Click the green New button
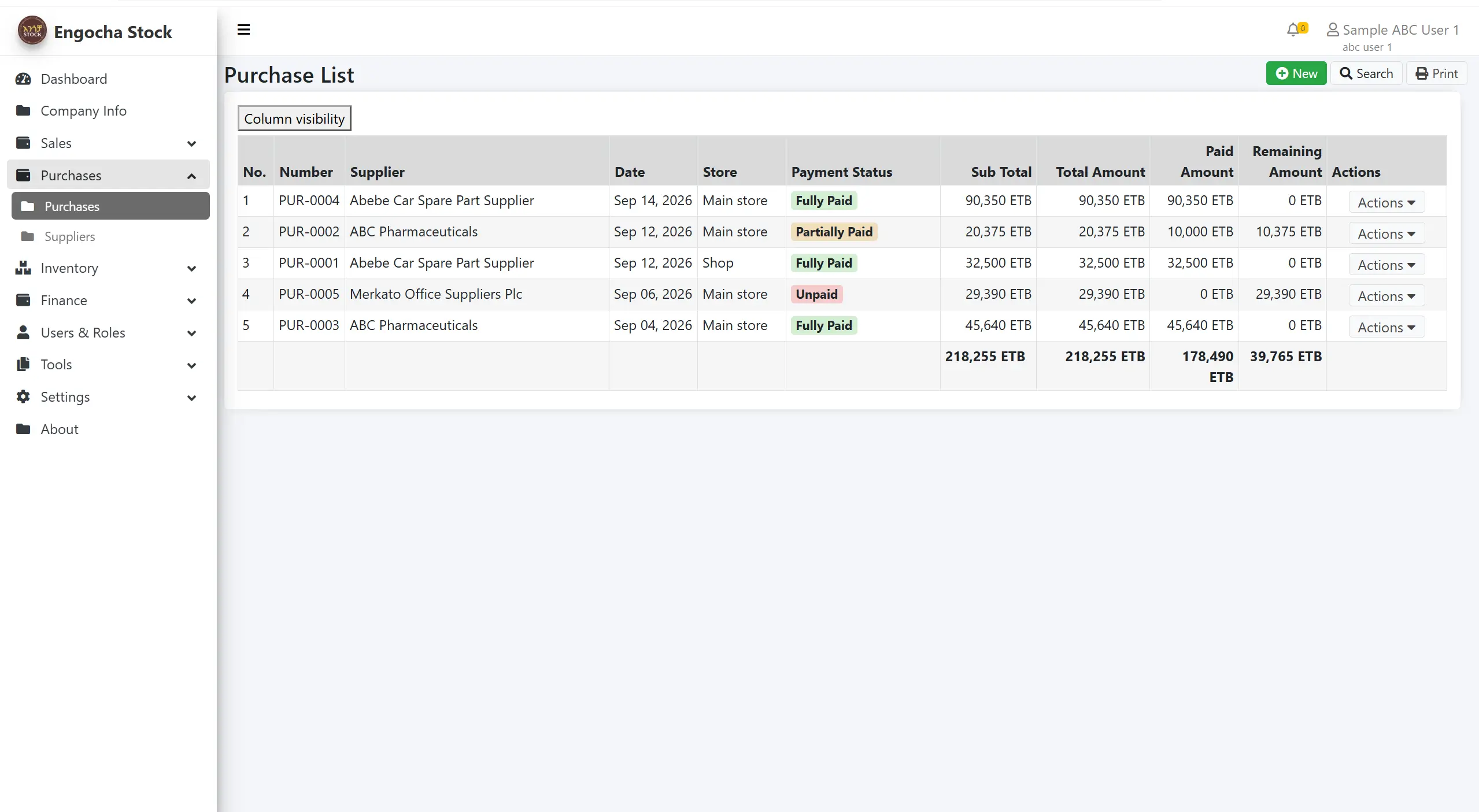 1296,73
